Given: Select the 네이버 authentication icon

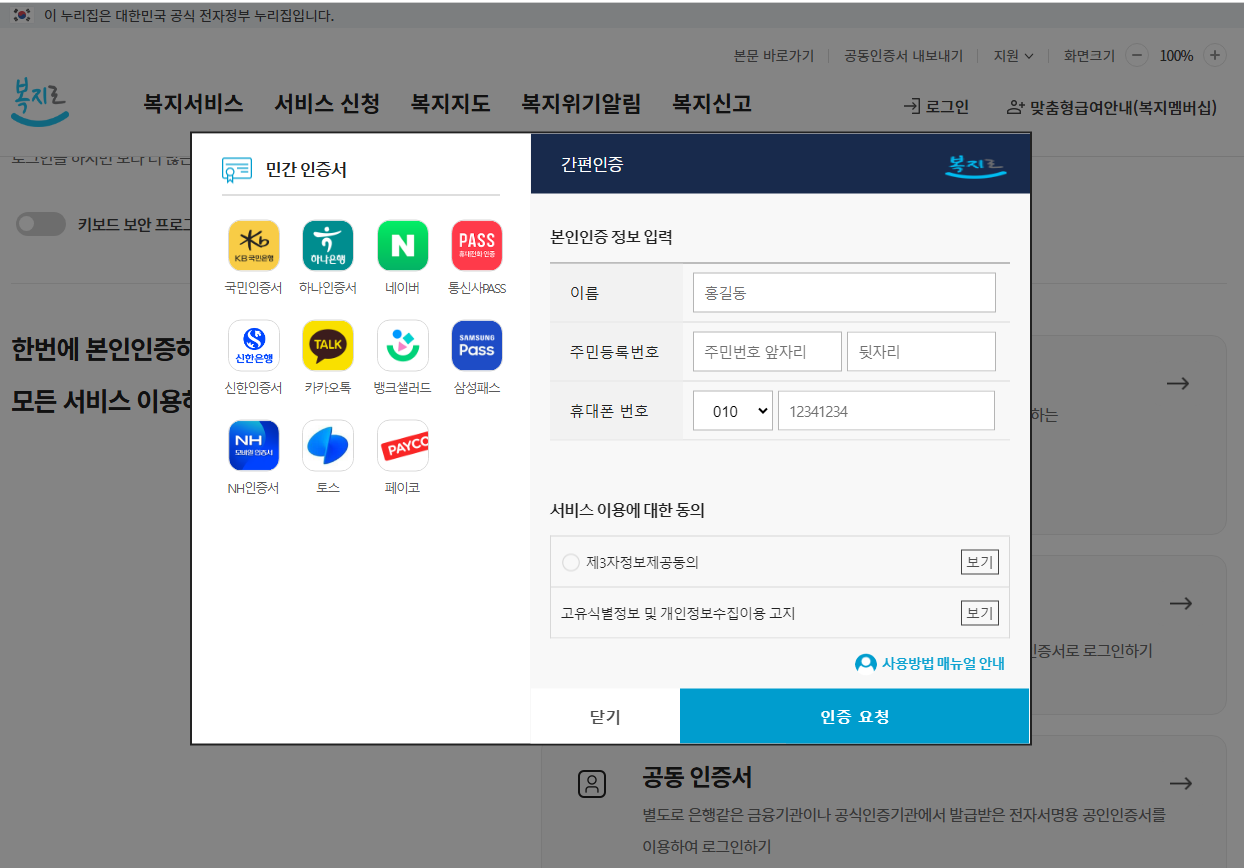Looking at the screenshot, I should pyautogui.click(x=403, y=246).
